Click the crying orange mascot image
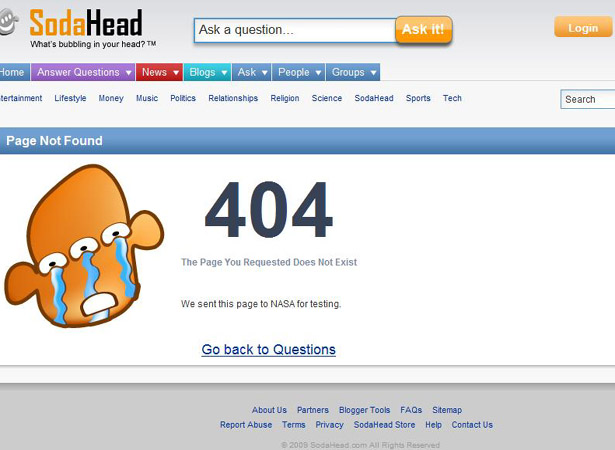Viewport: 615px width, 450px height. [x=84, y=246]
